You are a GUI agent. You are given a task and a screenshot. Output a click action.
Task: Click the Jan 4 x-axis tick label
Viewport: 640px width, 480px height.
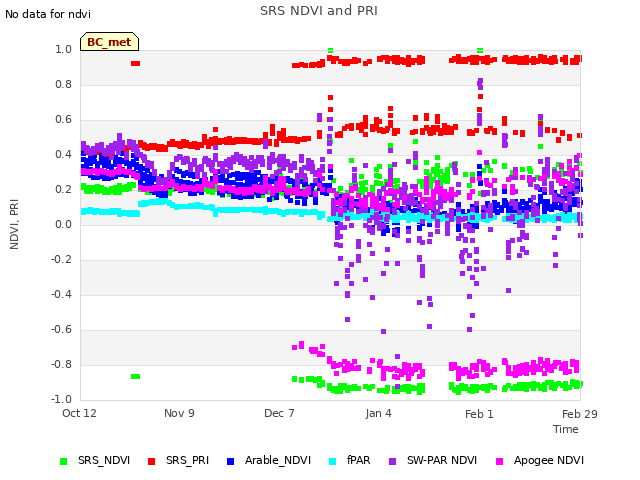click(x=378, y=413)
